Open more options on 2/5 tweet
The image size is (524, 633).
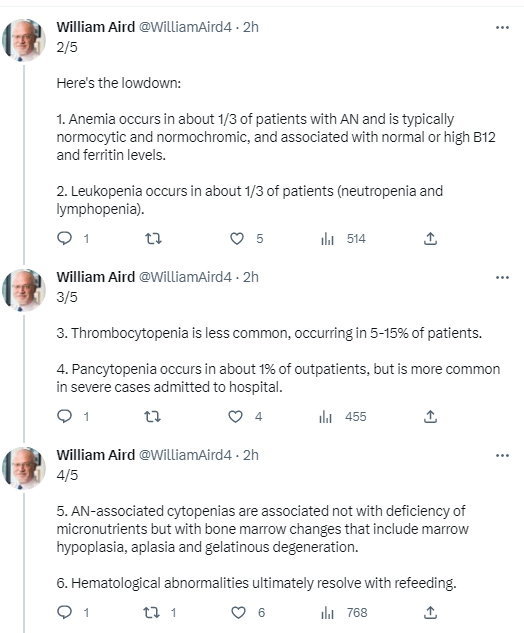(x=502, y=27)
